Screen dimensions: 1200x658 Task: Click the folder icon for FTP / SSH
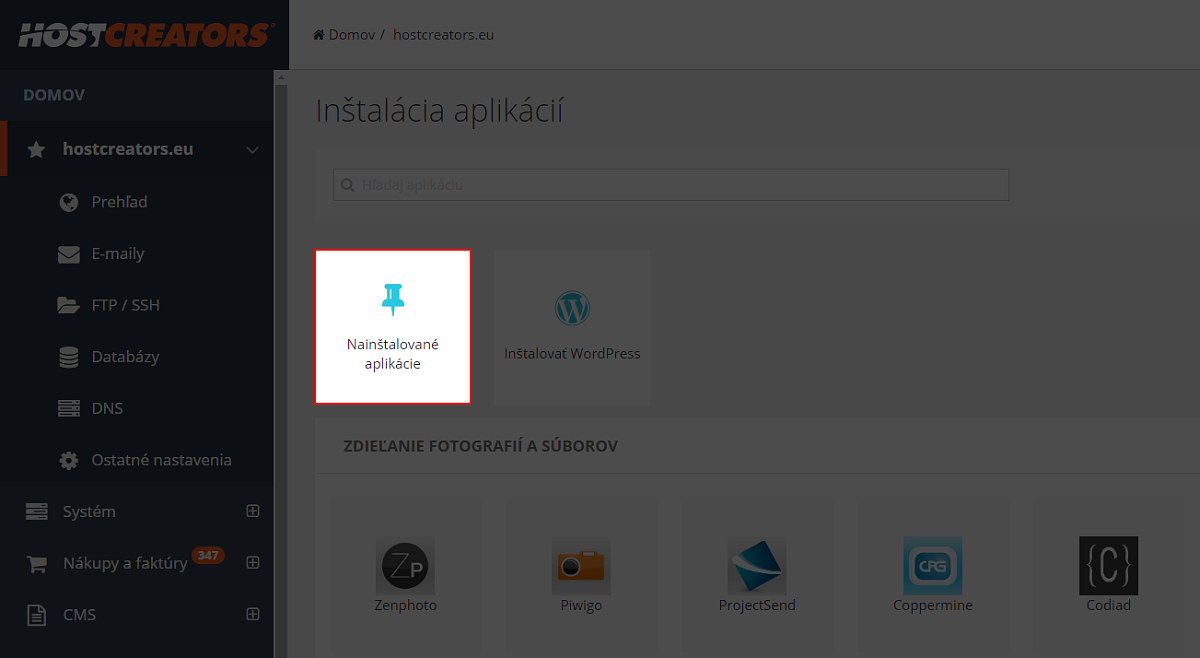pyautogui.click(x=69, y=305)
